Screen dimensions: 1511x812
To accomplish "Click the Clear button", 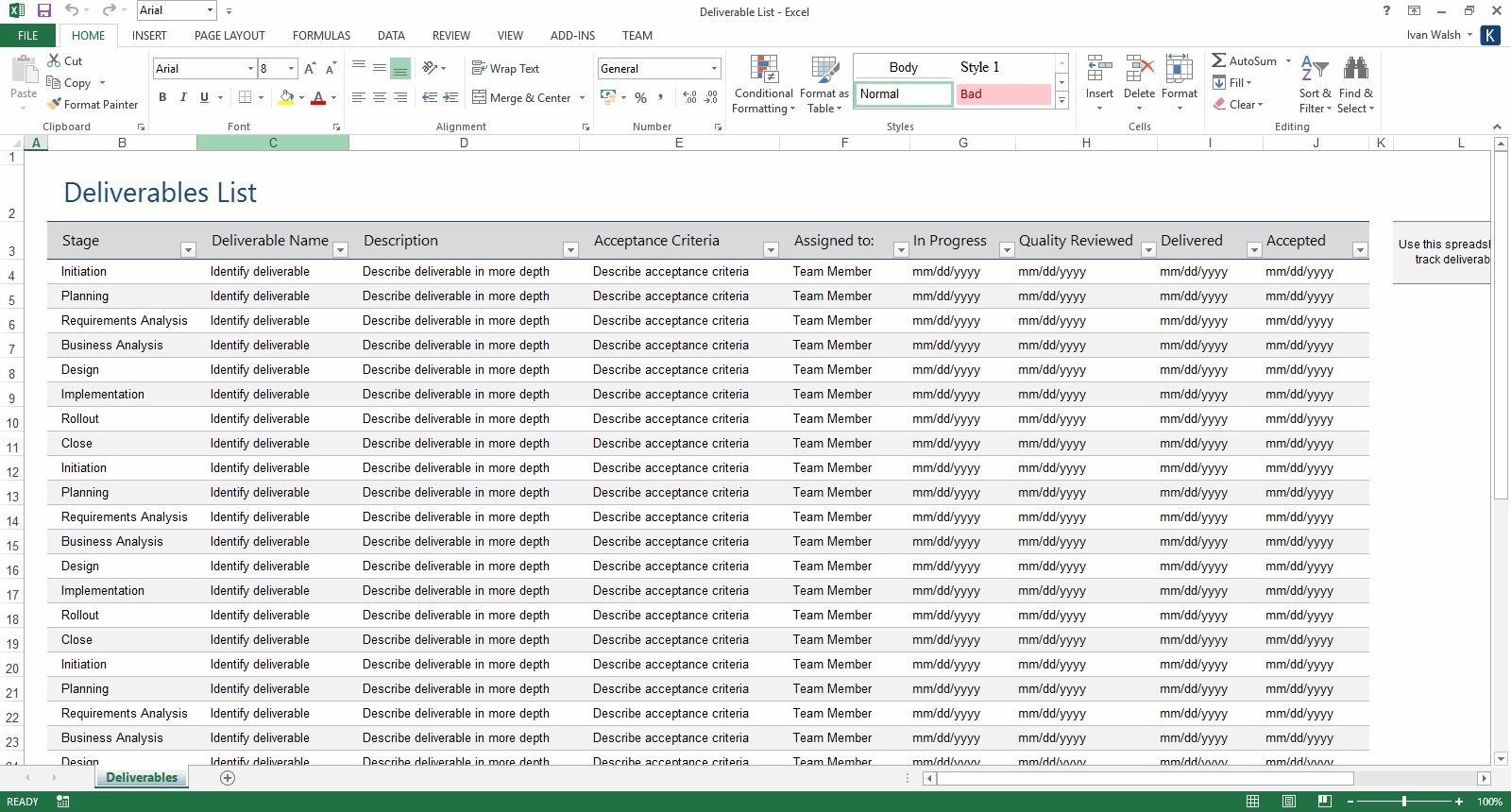I will point(1237,104).
